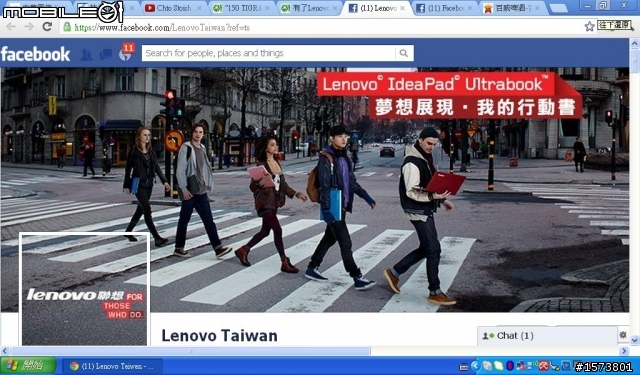Reload the page with the refresh icon
The height and width of the screenshot is (375, 640).
(x=47, y=27)
